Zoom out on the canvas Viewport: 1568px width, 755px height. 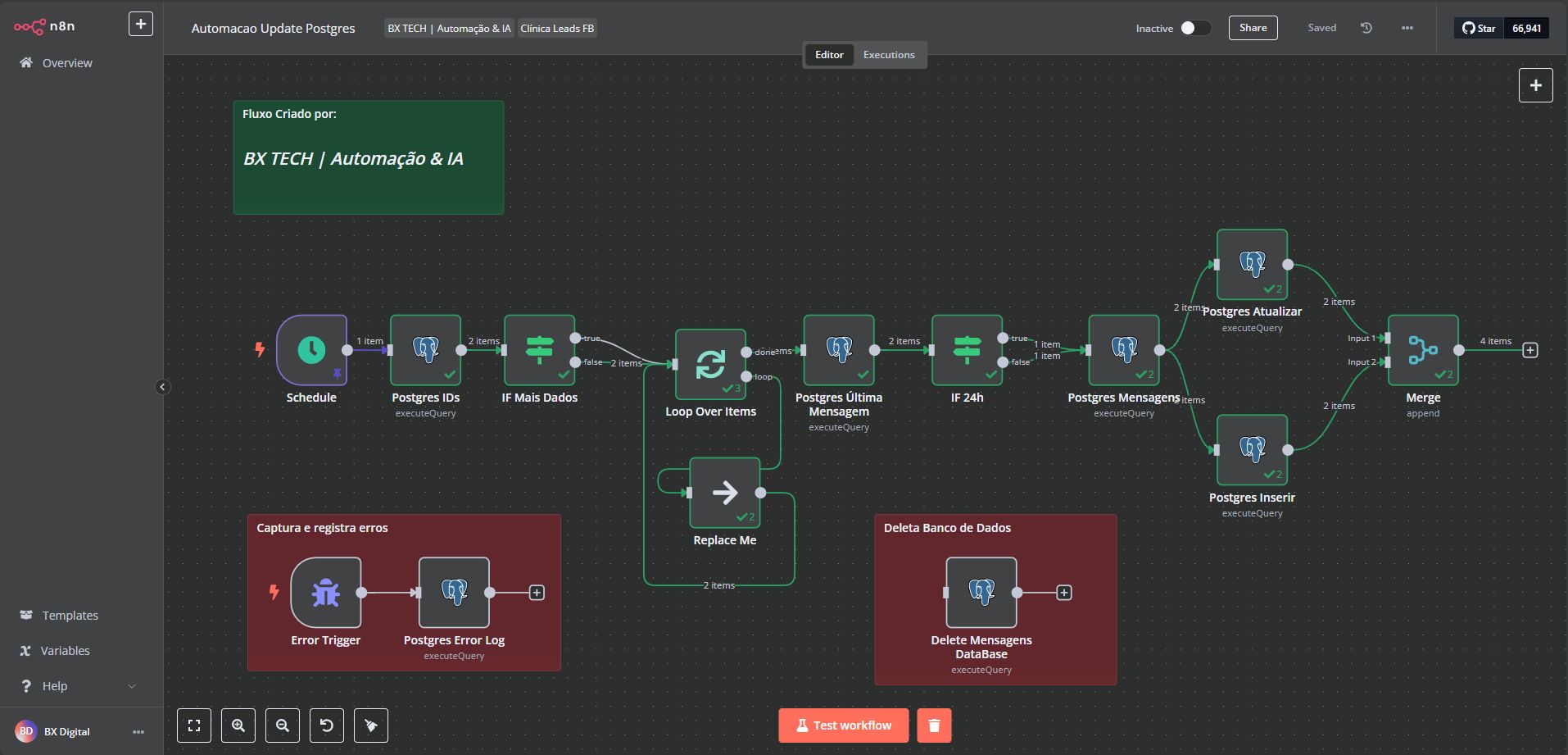(x=283, y=725)
